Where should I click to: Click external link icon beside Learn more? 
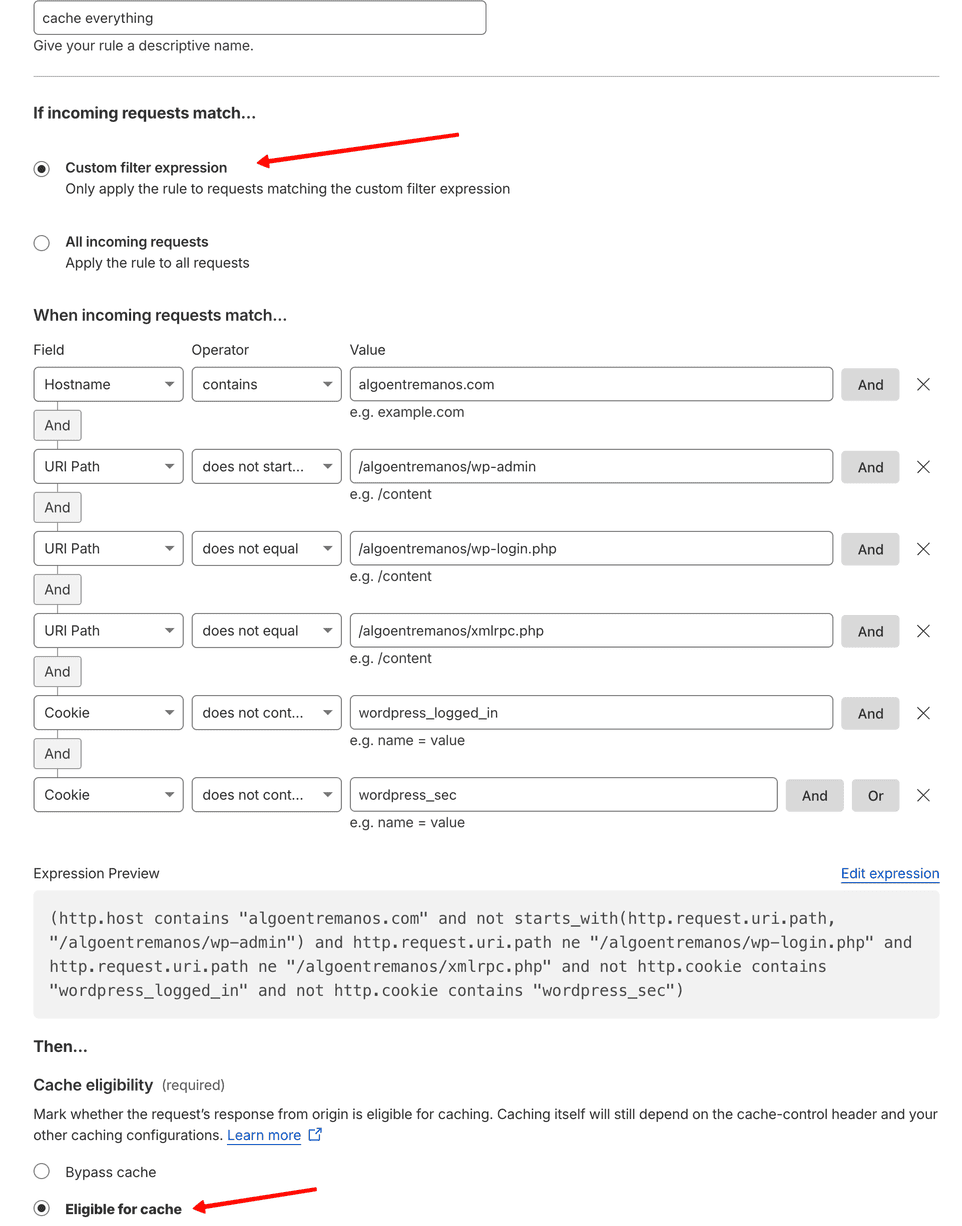315,1135
